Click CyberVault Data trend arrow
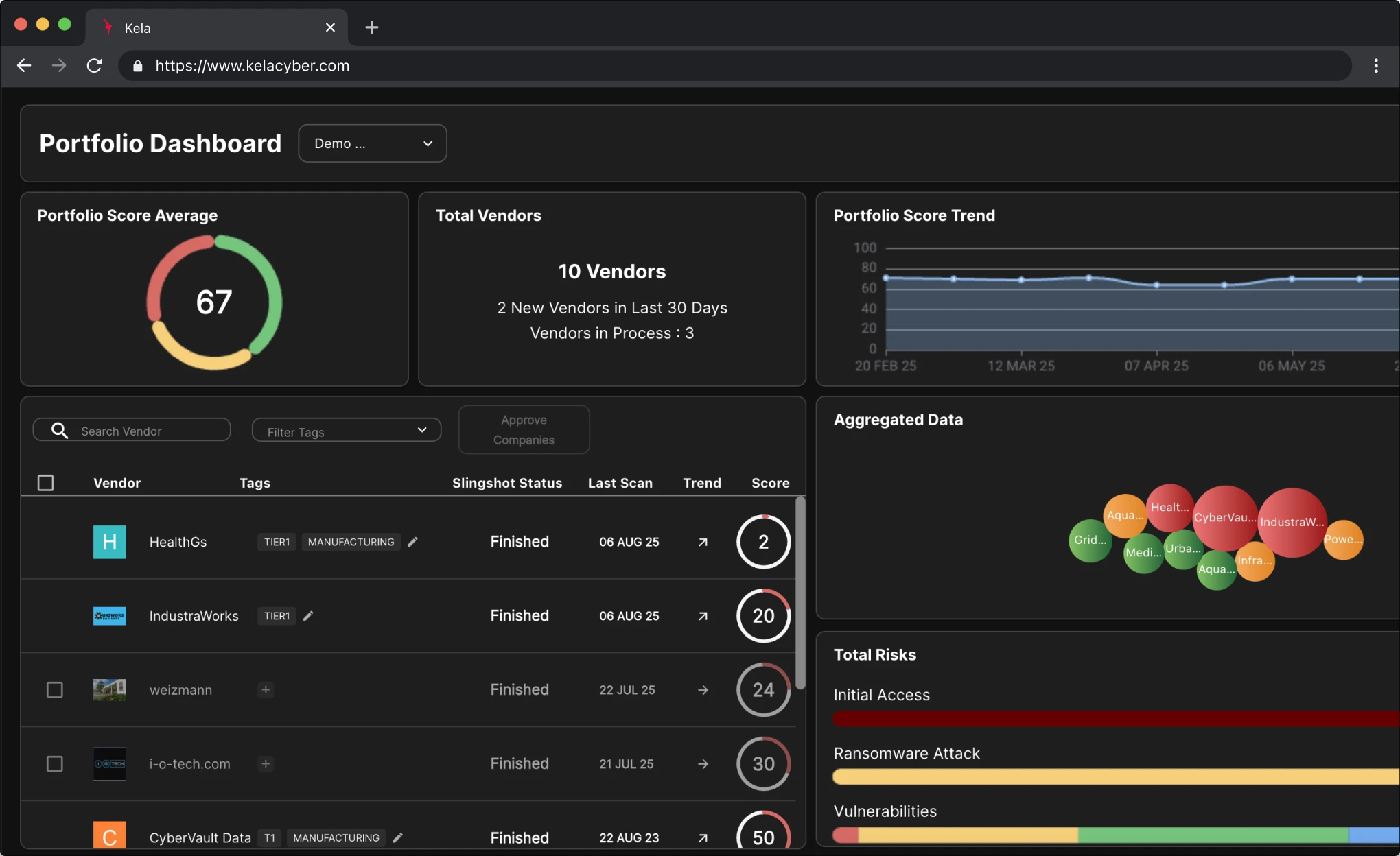1400x856 pixels. (x=703, y=838)
